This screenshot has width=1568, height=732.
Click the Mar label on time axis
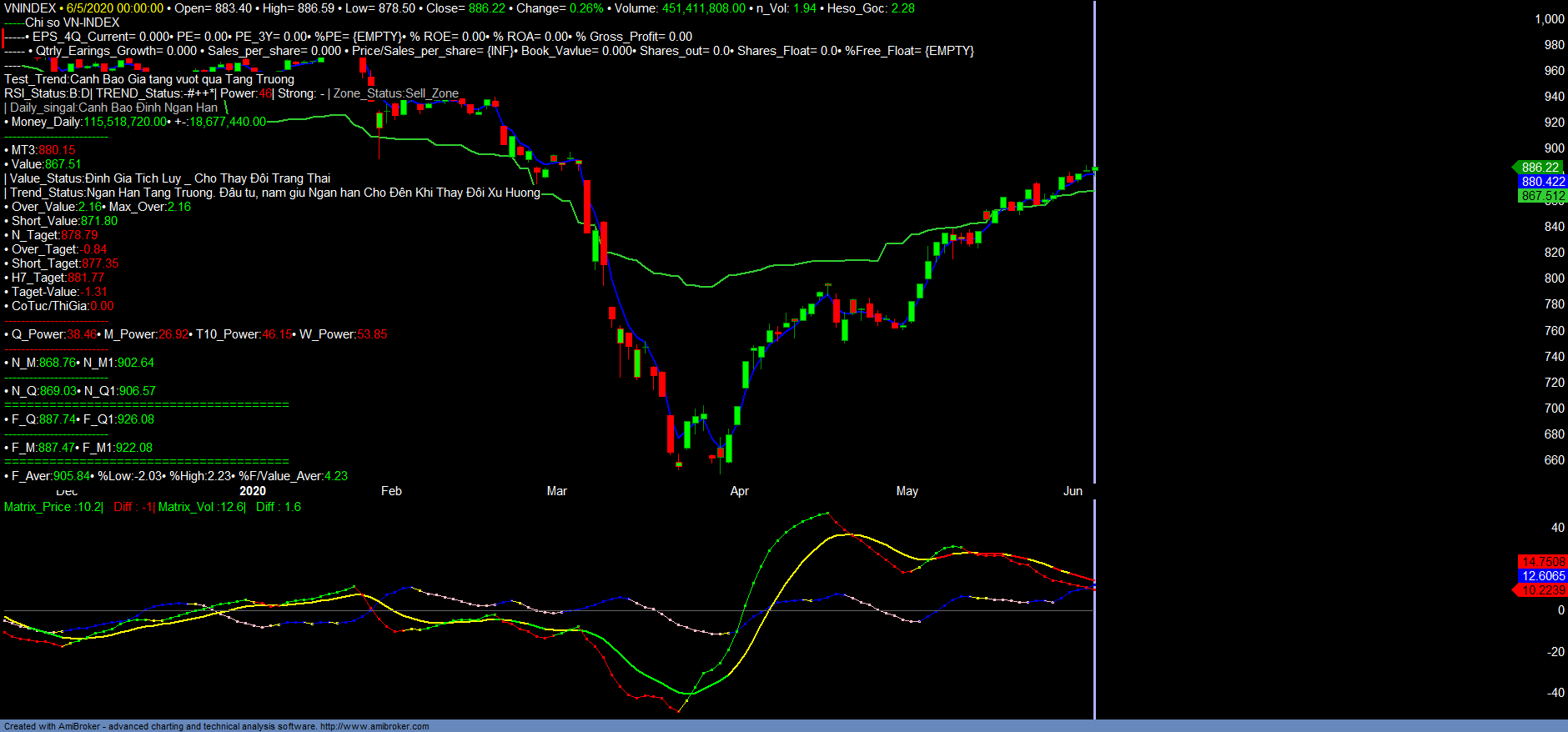coord(556,491)
